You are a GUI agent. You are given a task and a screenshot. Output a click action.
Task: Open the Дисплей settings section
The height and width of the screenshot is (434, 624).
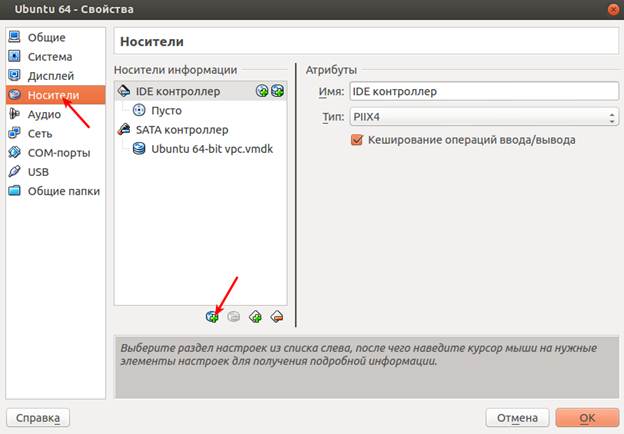tap(55, 76)
